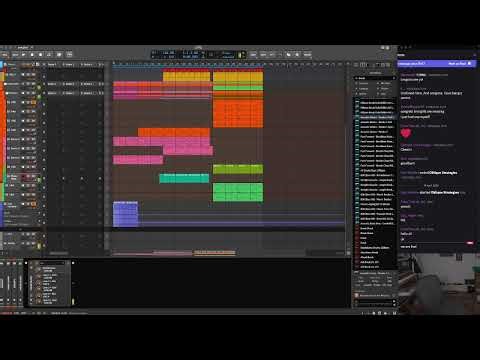Click the half-moon icon in the top-right toolbar
The image size is (480, 360).
(x=289, y=54)
